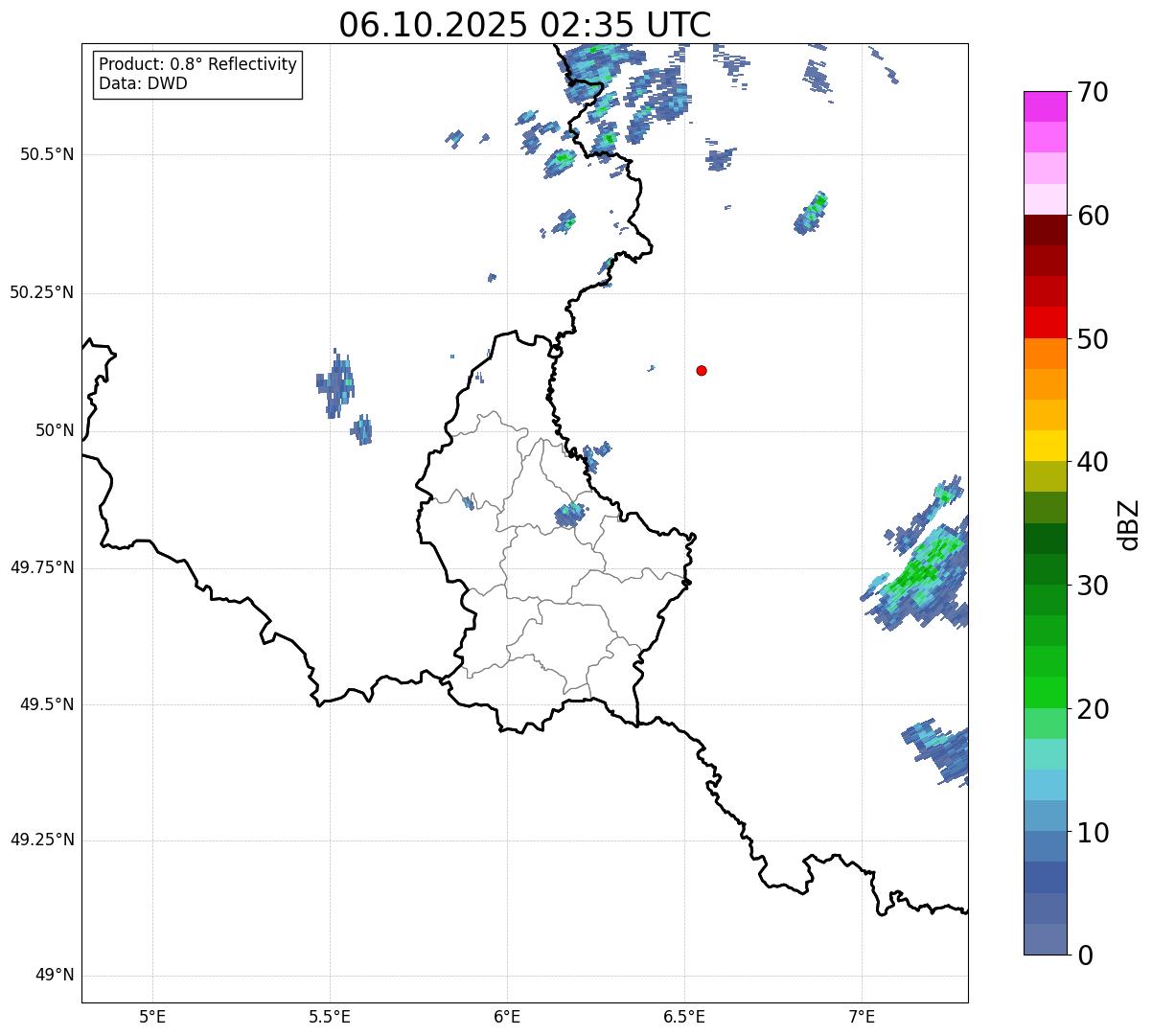Click the 49.75°N latitude label

pos(42,567)
